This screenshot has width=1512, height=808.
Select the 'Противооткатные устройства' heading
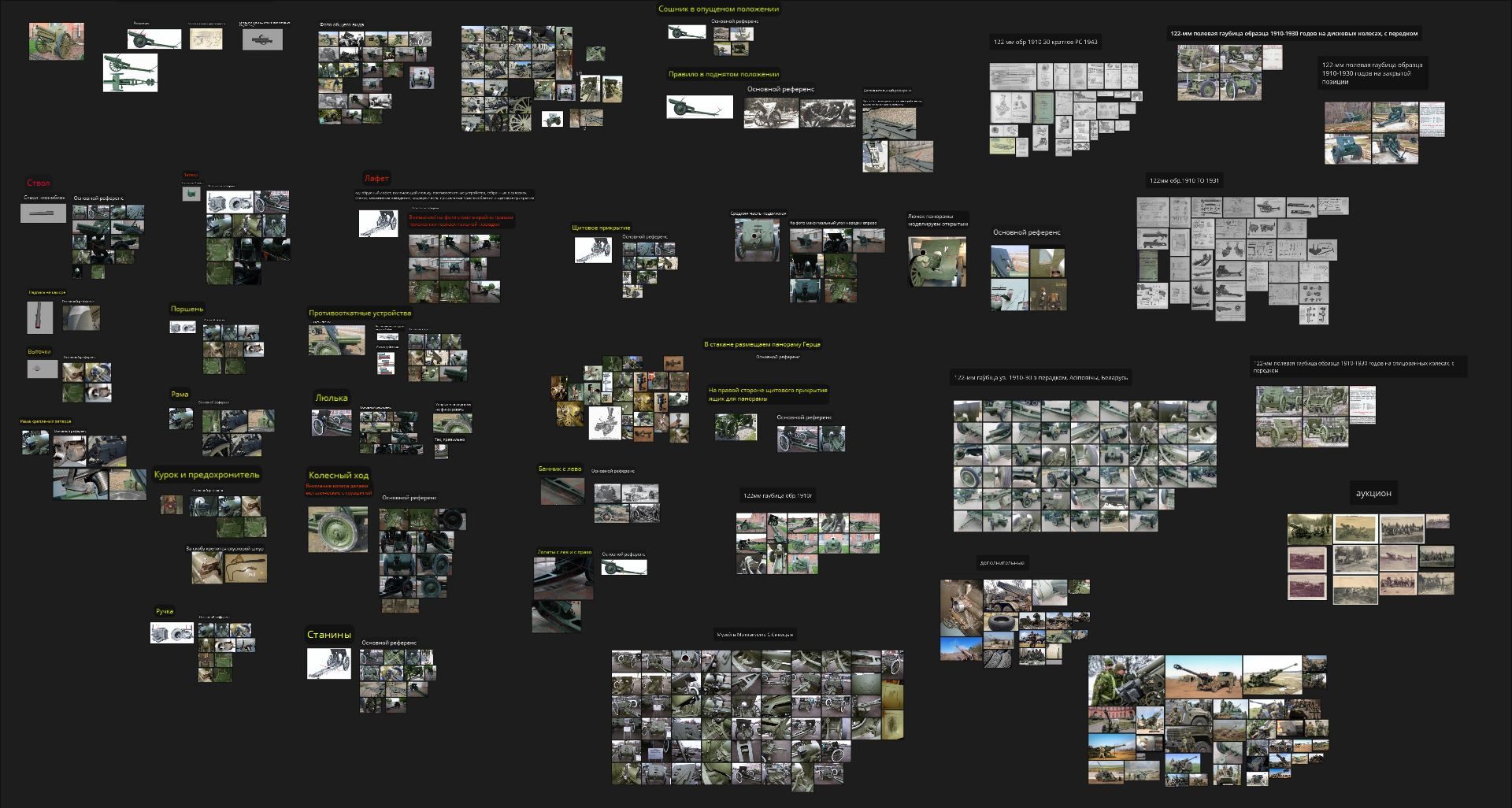click(x=360, y=313)
